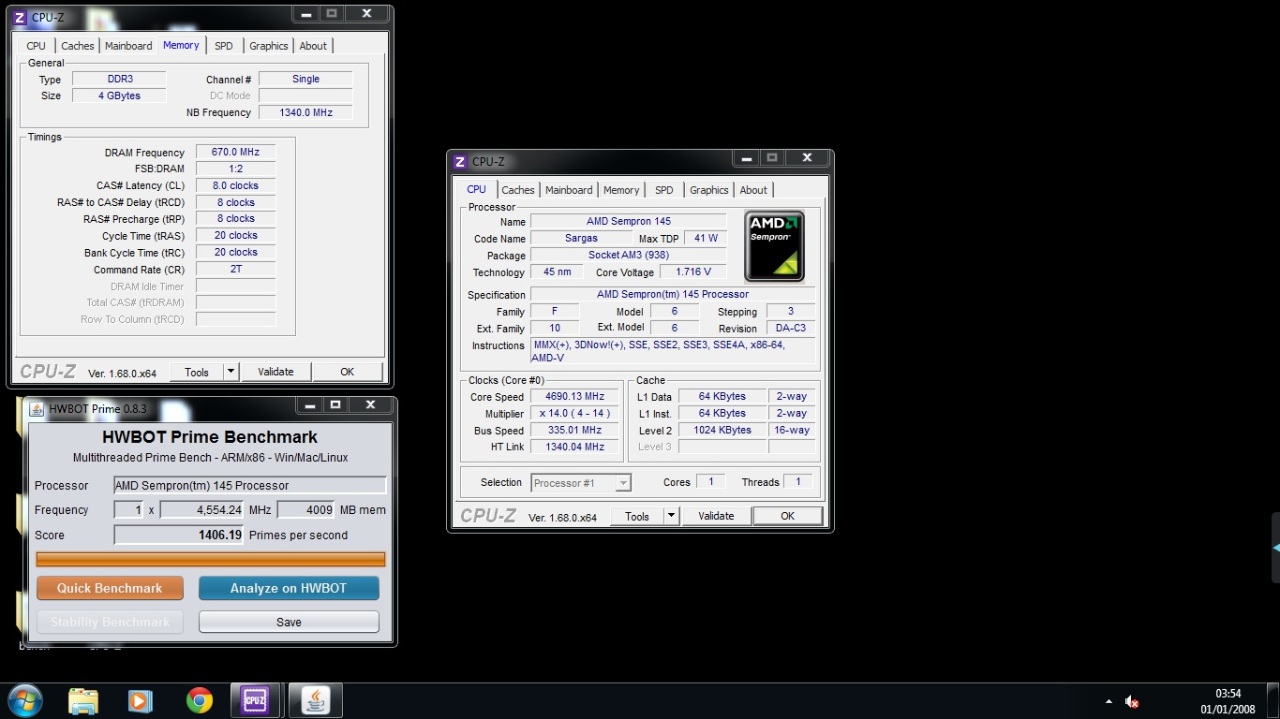Click the Bus Speed 335.01 MHz value
Viewport: 1280px width, 719px height.
pyautogui.click(x=573, y=430)
